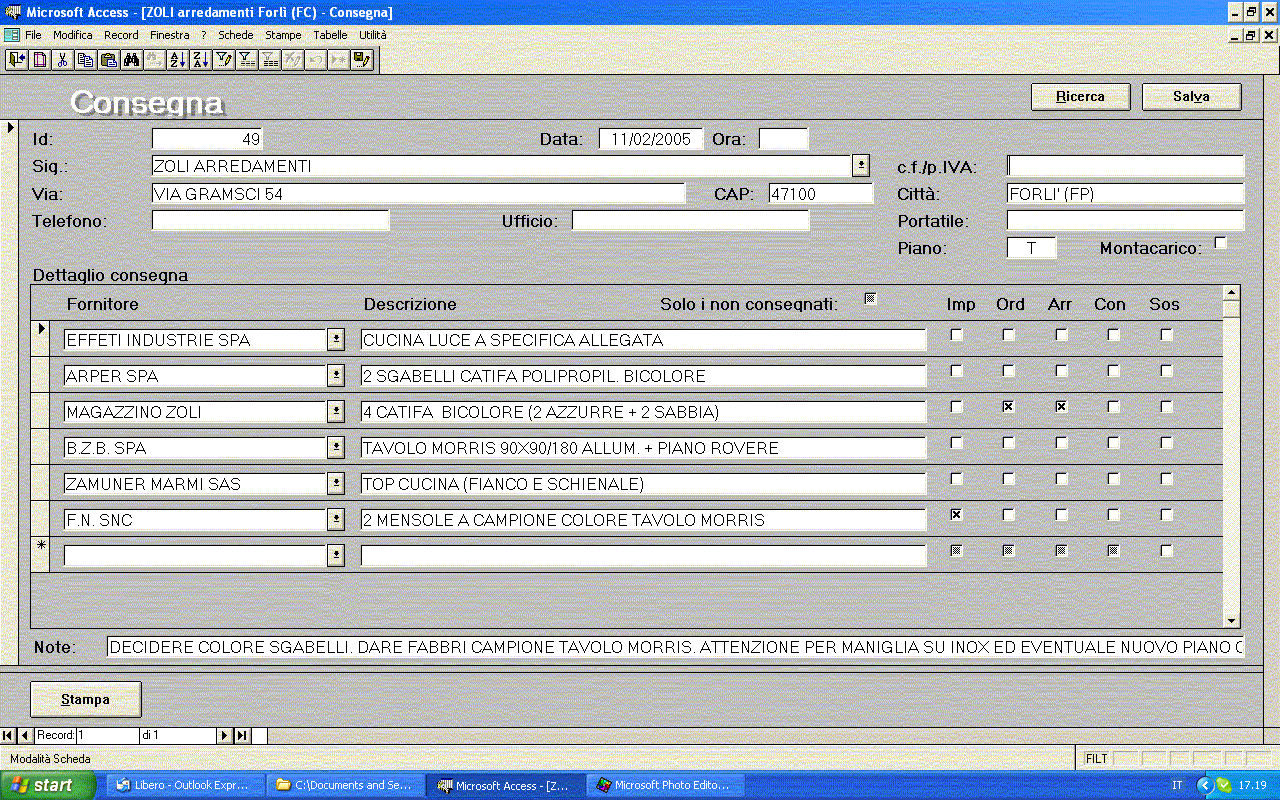Uncheck Ord for the MAGAZZINO ZOLI row
1280x800 pixels.
[1009, 407]
